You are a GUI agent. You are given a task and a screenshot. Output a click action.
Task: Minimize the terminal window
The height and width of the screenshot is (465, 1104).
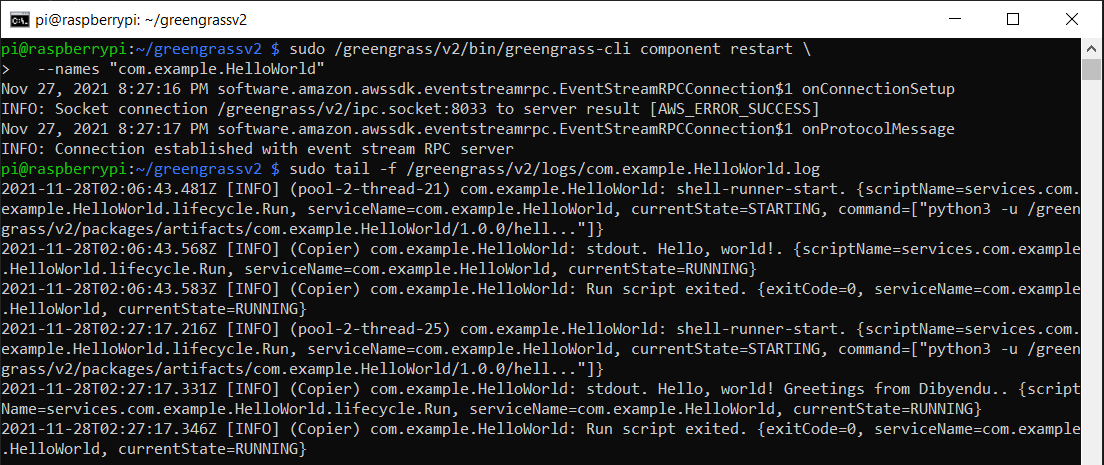tap(955, 19)
